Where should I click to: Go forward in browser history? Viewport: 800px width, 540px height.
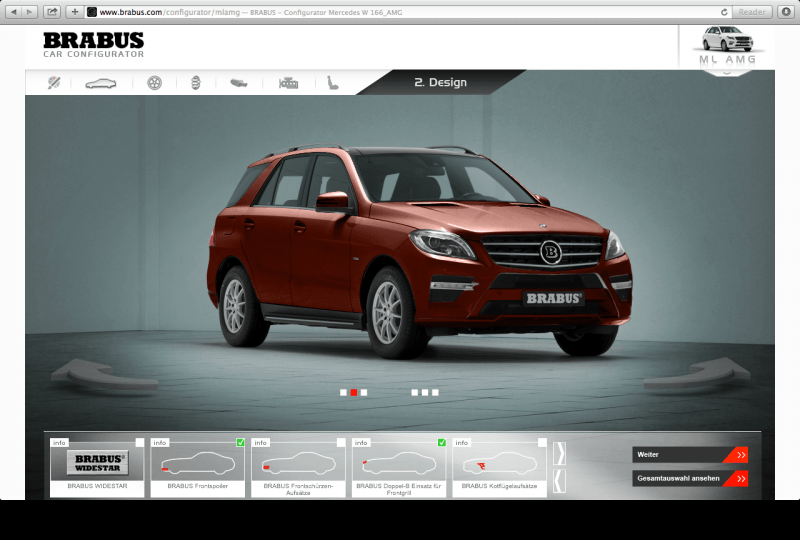point(30,12)
